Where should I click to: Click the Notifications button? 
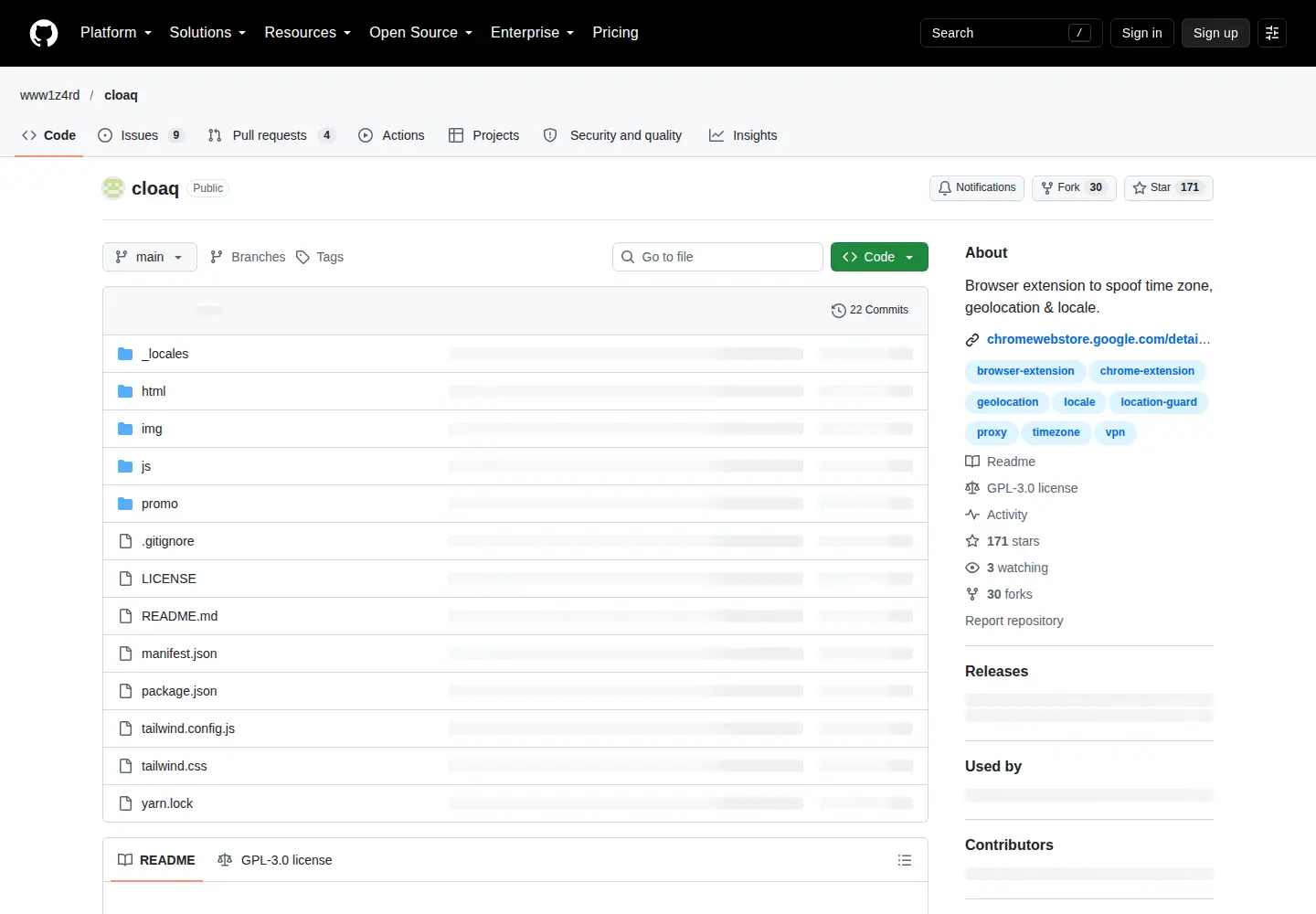pos(977,187)
